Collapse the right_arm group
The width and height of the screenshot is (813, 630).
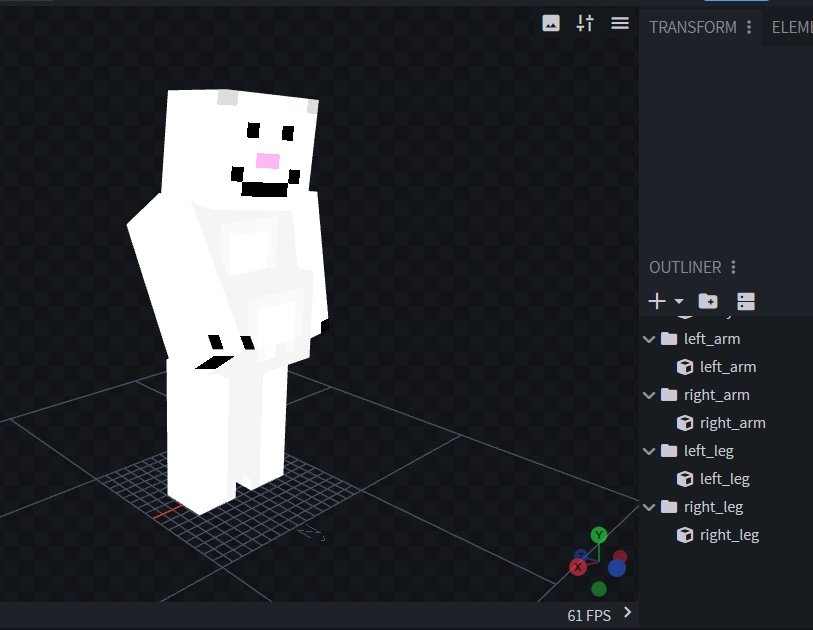(x=649, y=395)
